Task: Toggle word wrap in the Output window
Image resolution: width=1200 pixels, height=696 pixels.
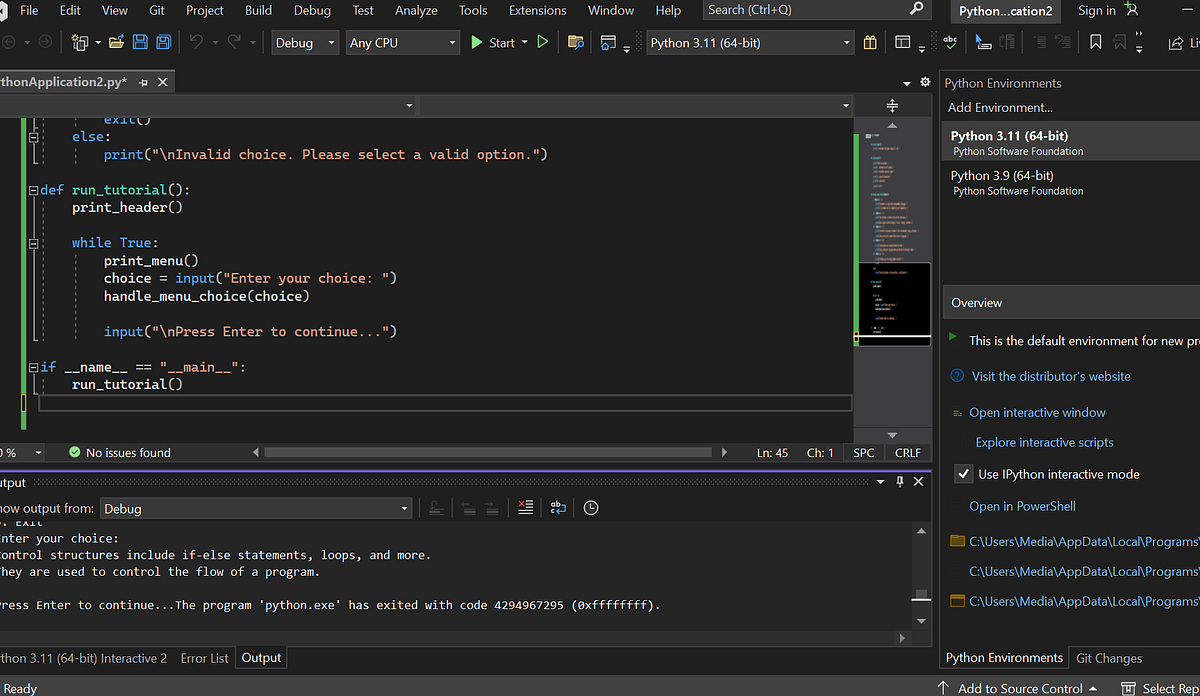Action: pyautogui.click(x=558, y=508)
